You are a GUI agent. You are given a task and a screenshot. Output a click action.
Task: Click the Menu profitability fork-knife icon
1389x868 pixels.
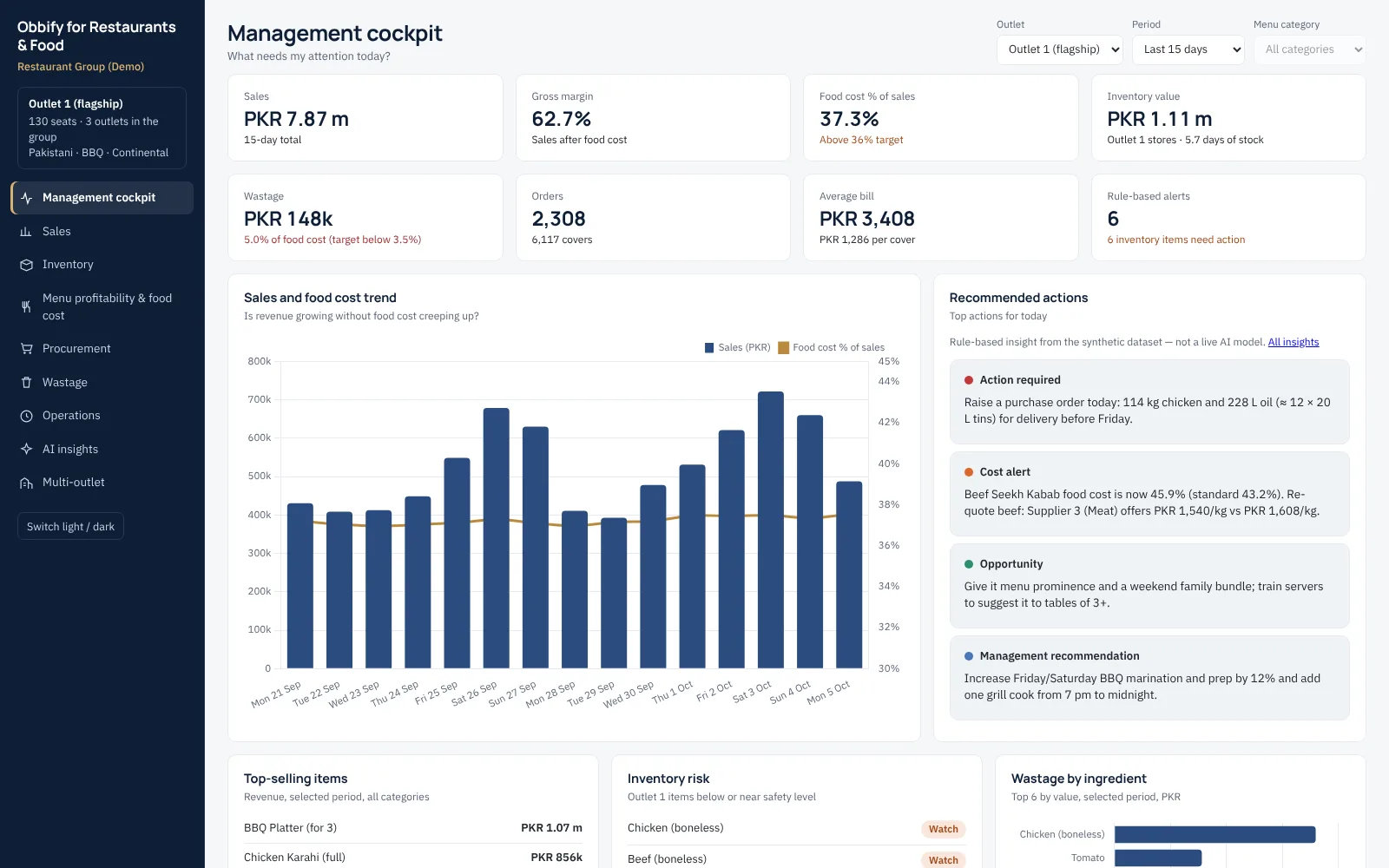pyautogui.click(x=26, y=306)
